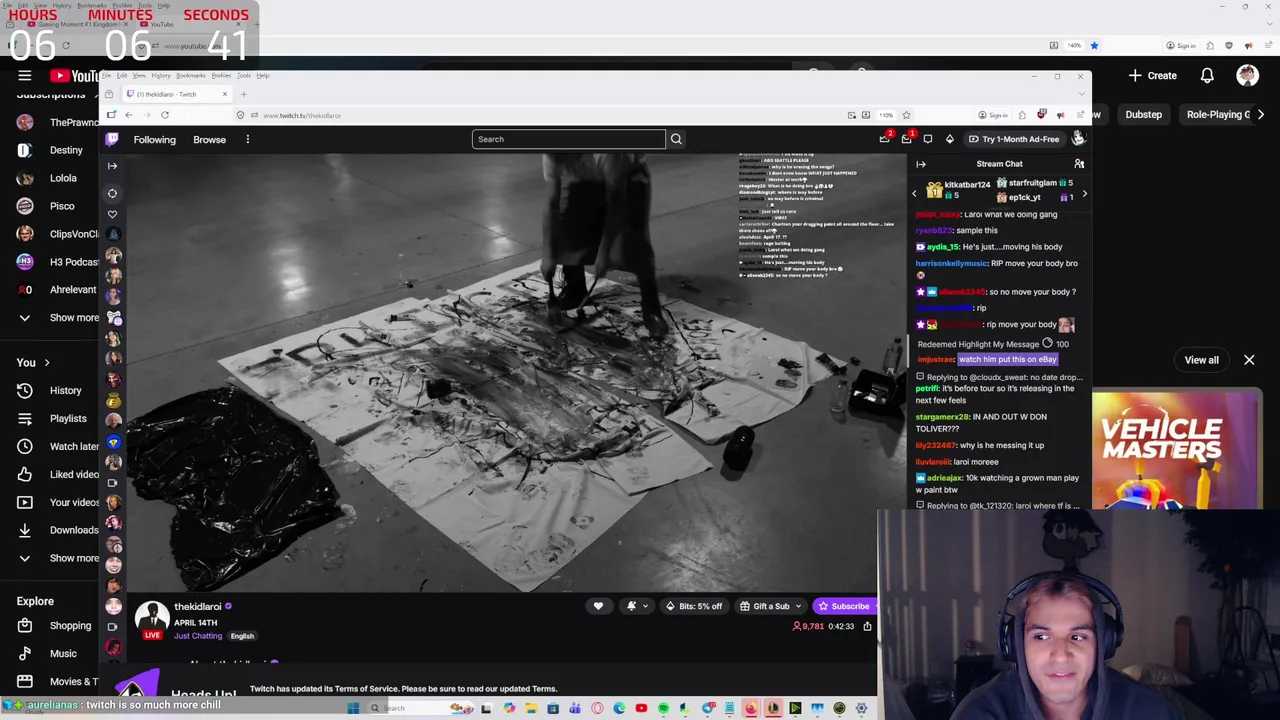This screenshot has height=720, width=1280.
Task: Click the blue bookmark star in YouTube browser
Action: pos(1094,45)
